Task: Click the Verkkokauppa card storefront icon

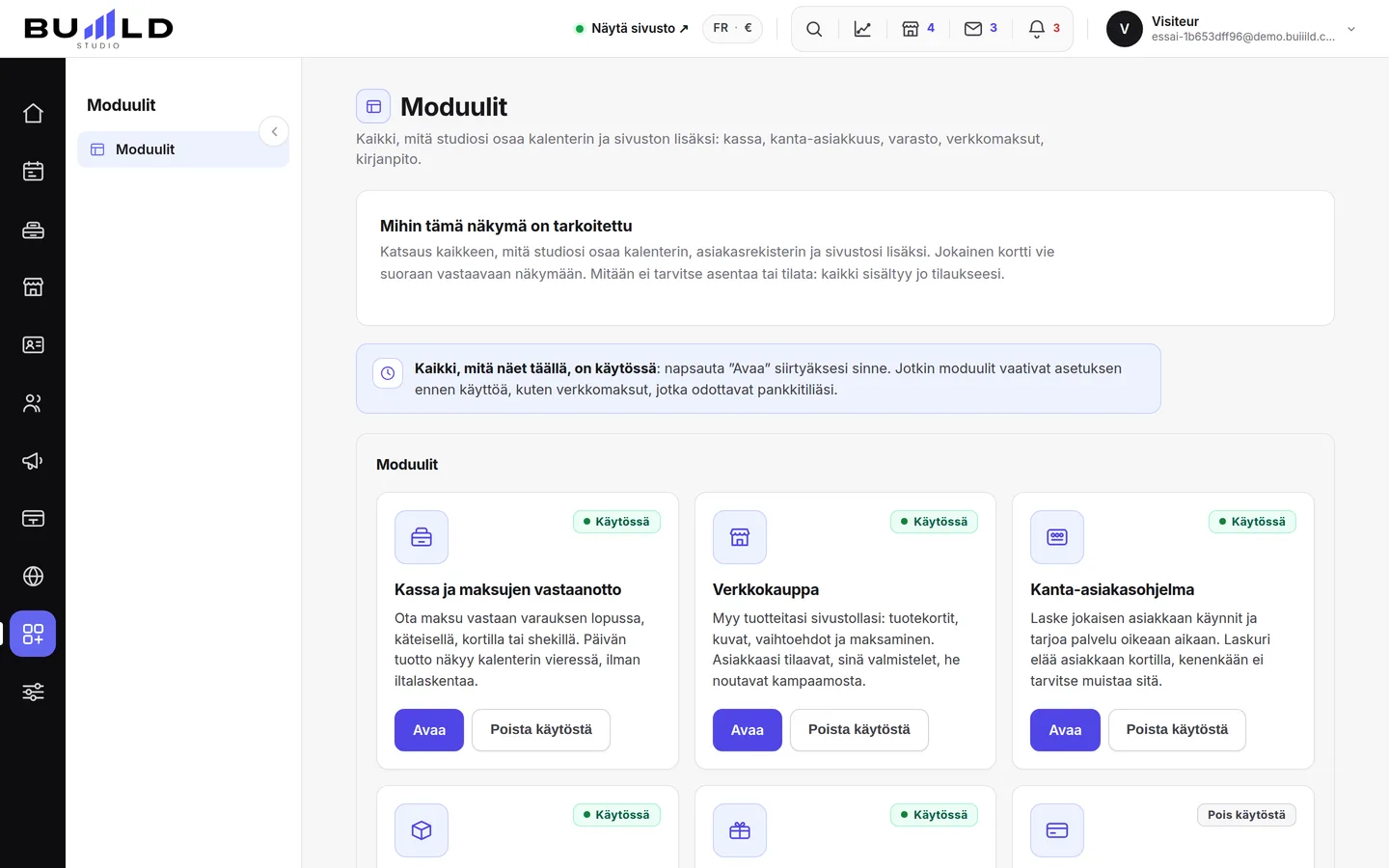Action: click(740, 537)
